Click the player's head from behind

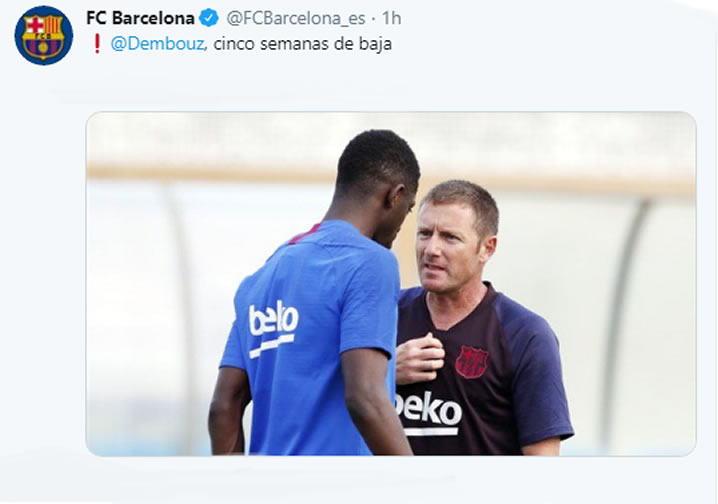378,170
